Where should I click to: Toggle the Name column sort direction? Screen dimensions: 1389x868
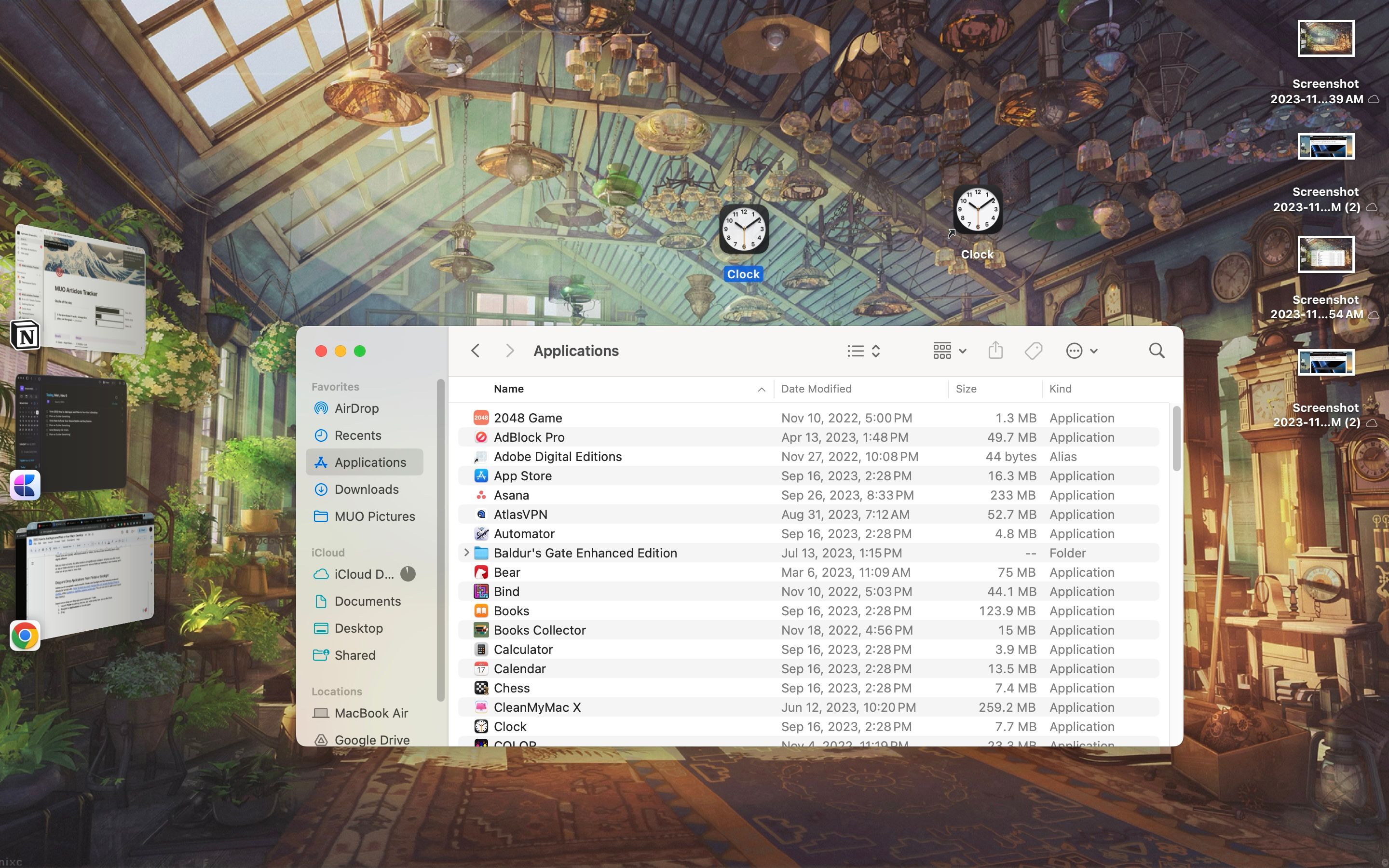coord(761,389)
